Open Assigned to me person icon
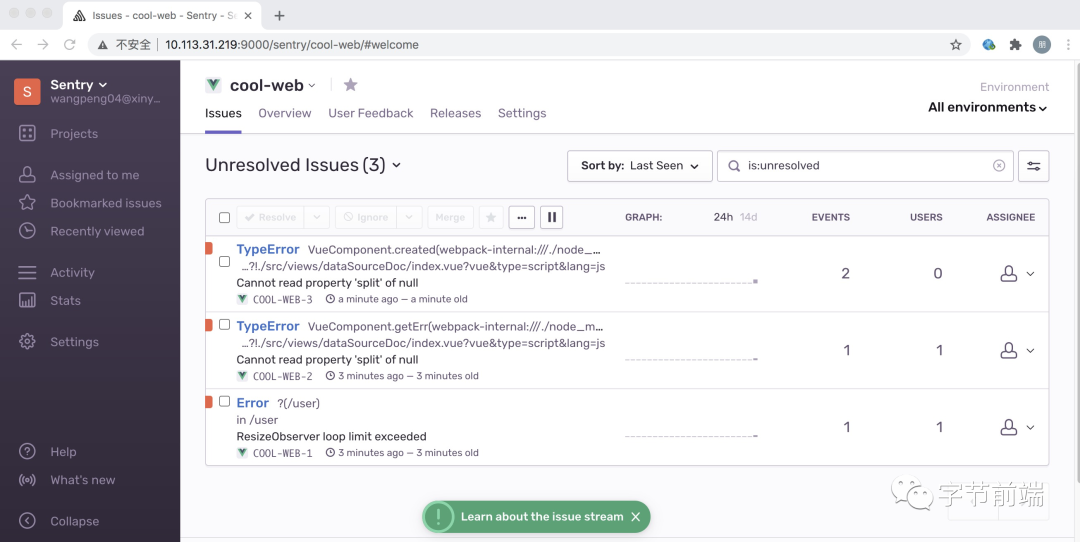Image resolution: width=1080 pixels, height=542 pixels. point(27,175)
